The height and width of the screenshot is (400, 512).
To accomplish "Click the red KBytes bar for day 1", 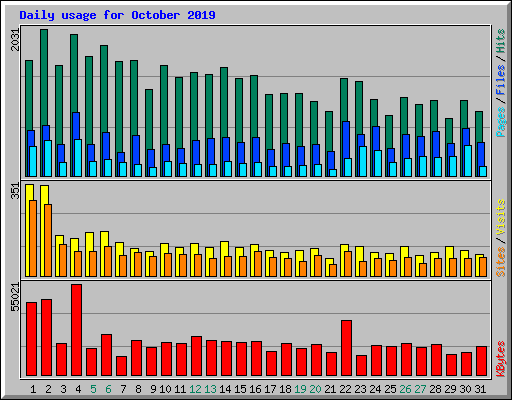I will [31, 339].
